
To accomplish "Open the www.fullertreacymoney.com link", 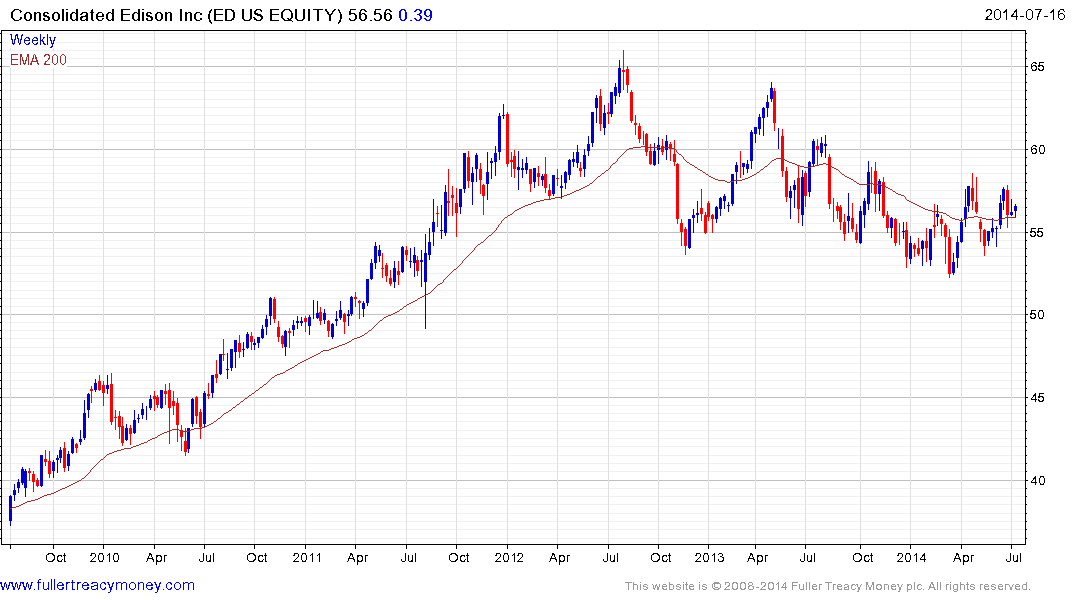I will (x=97, y=585).
